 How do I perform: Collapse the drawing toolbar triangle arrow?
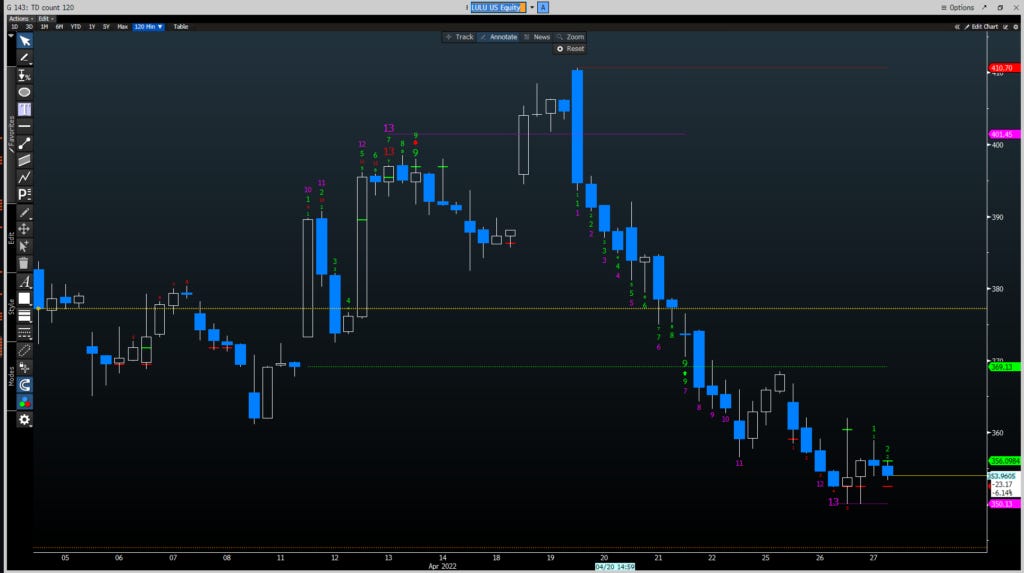(11, 35)
